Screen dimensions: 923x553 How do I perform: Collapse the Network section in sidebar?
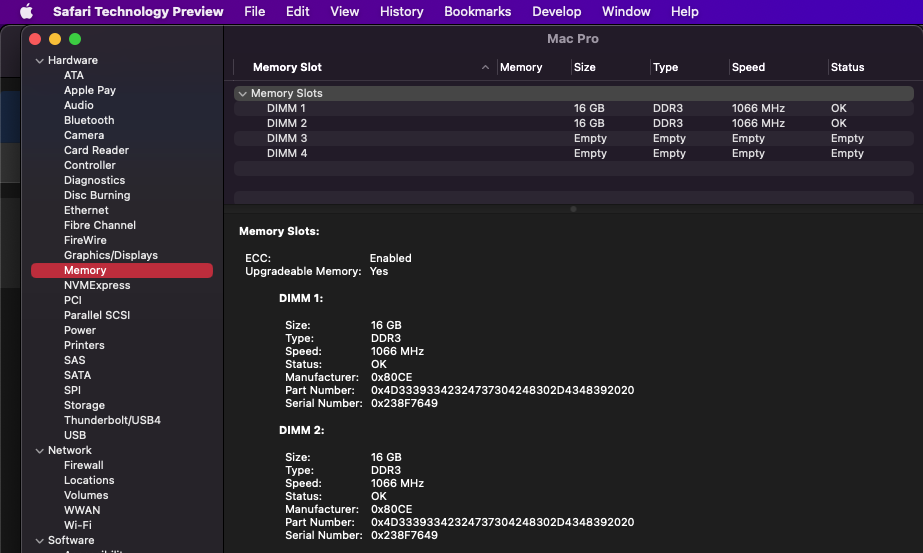click(x=39, y=450)
